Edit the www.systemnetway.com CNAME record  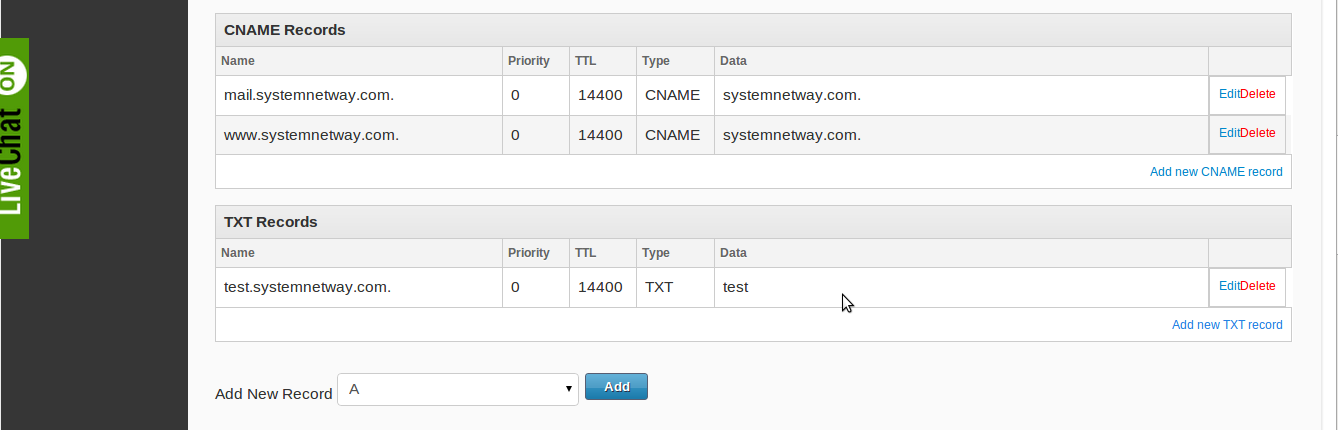(1228, 133)
